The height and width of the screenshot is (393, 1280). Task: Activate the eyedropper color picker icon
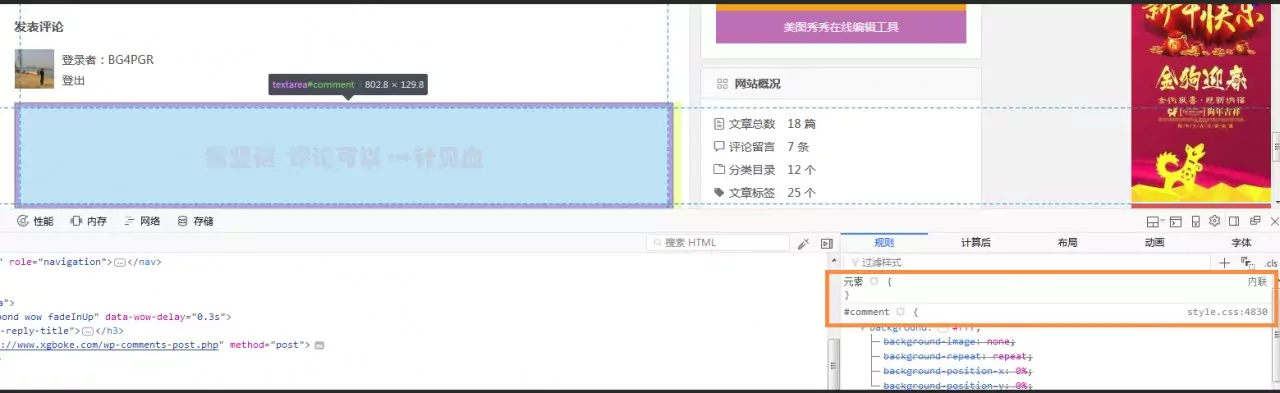(803, 243)
